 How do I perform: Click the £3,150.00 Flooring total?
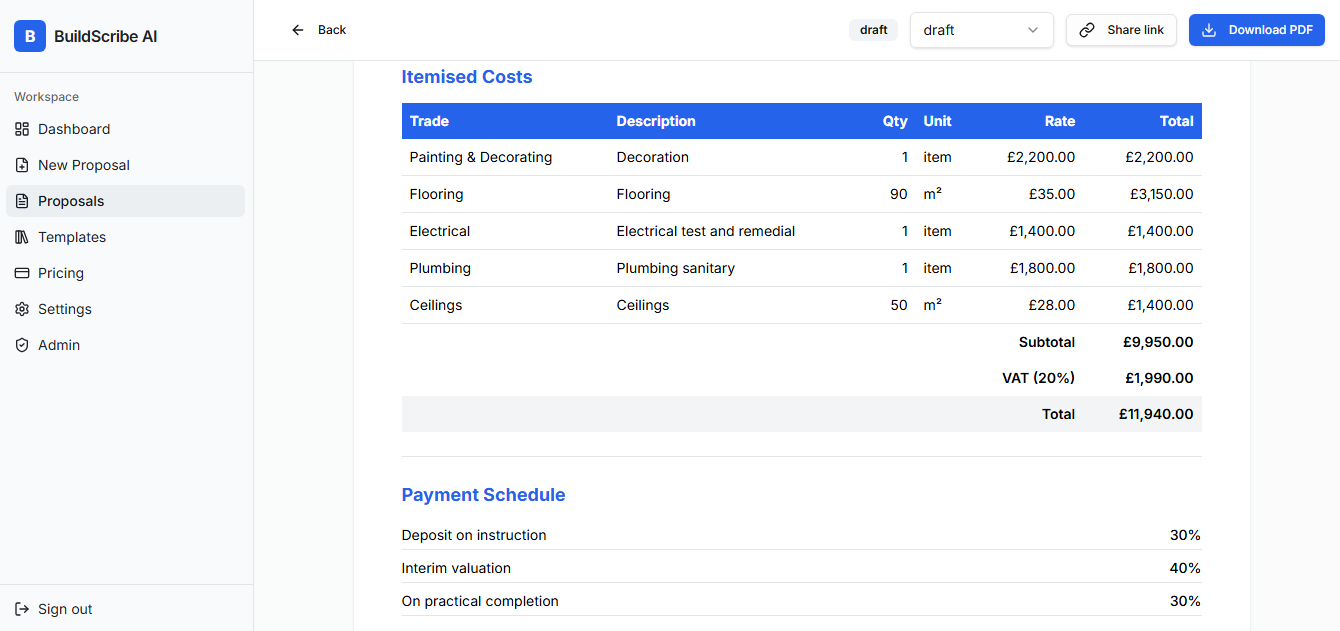tap(1161, 194)
